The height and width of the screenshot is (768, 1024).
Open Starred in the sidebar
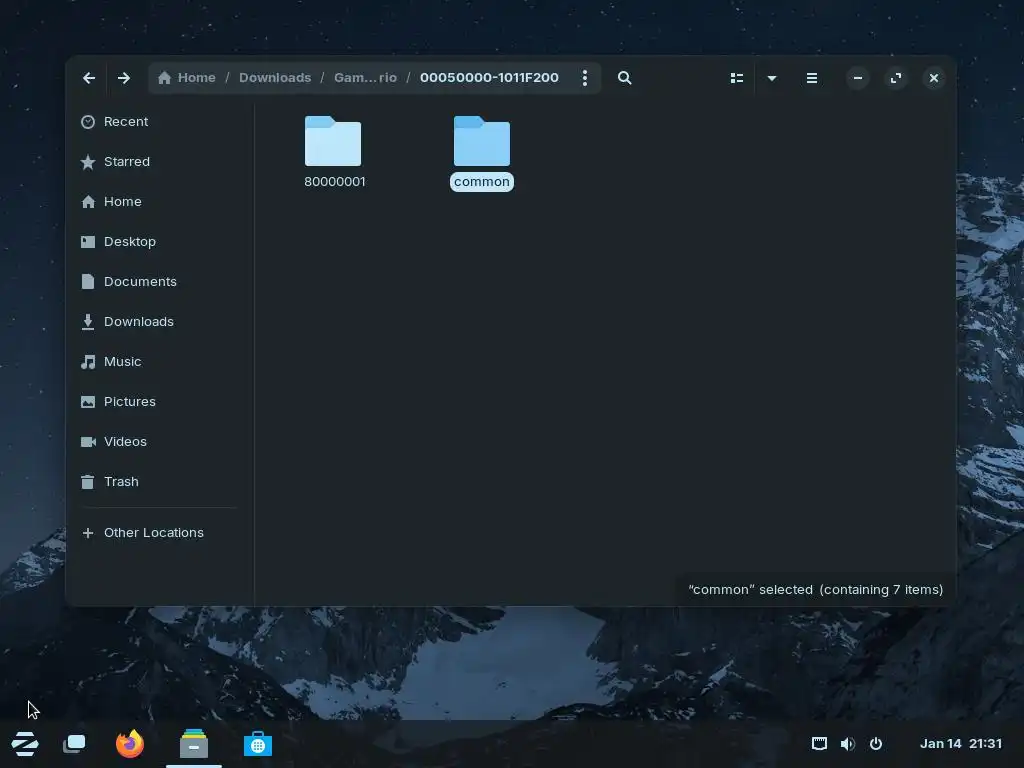pos(159,161)
